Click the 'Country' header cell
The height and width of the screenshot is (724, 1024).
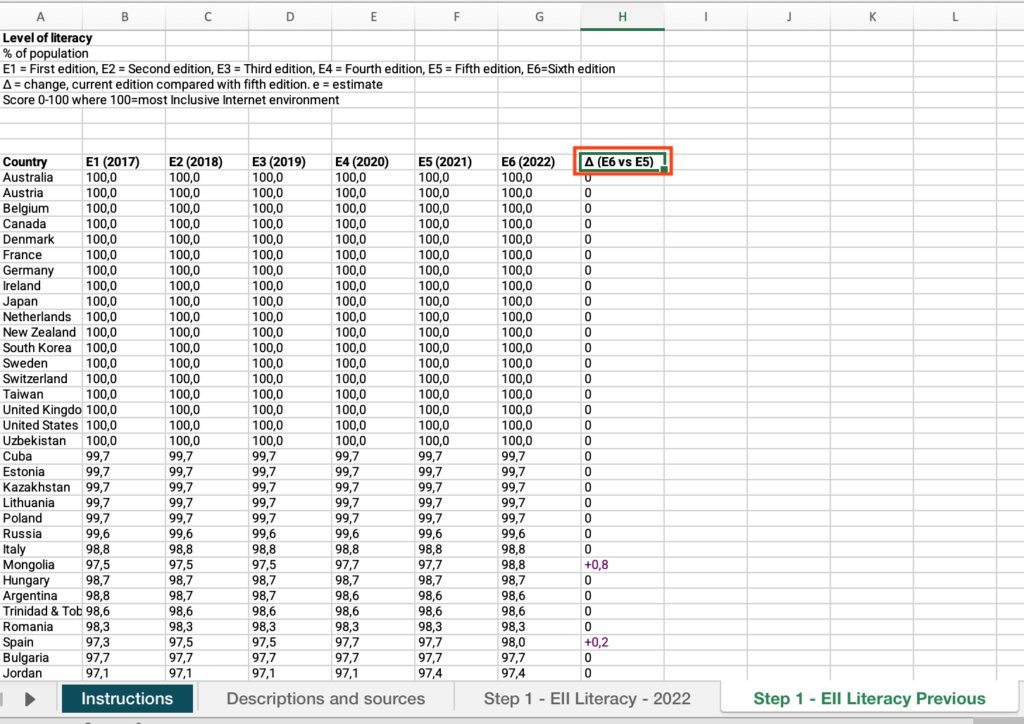(41, 162)
